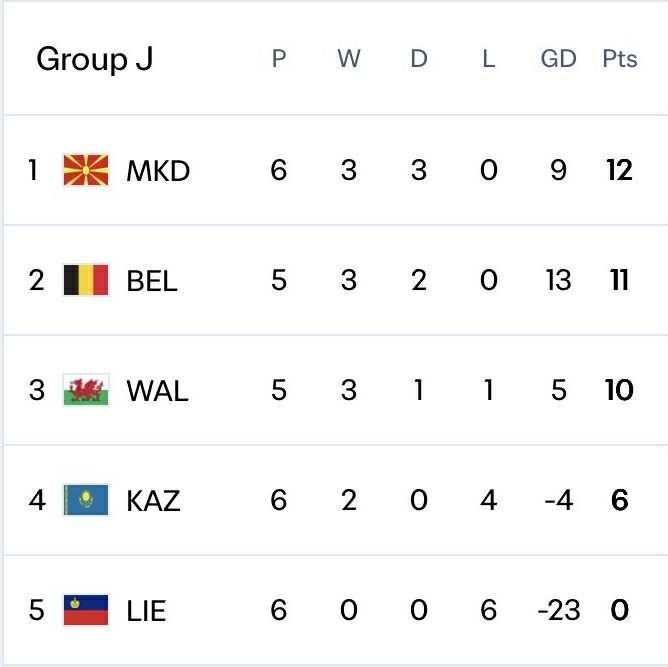Click the Belgium flag icon

click(85, 280)
